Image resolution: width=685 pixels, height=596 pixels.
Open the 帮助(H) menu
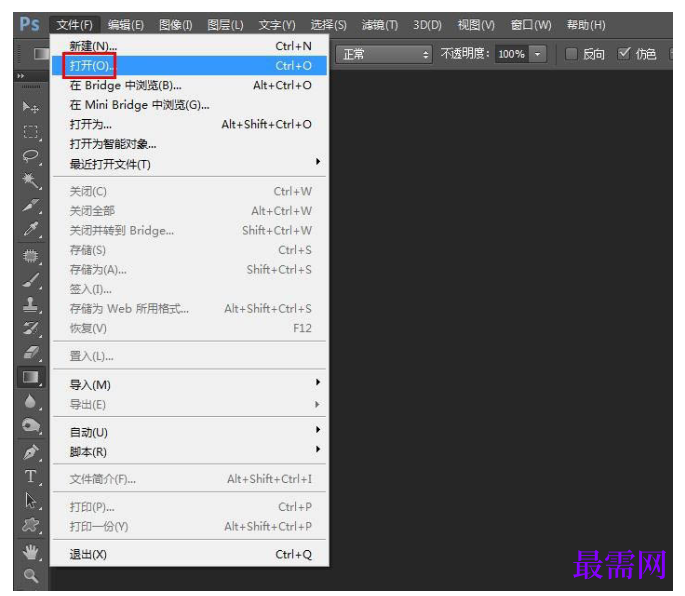tap(586, 25)
